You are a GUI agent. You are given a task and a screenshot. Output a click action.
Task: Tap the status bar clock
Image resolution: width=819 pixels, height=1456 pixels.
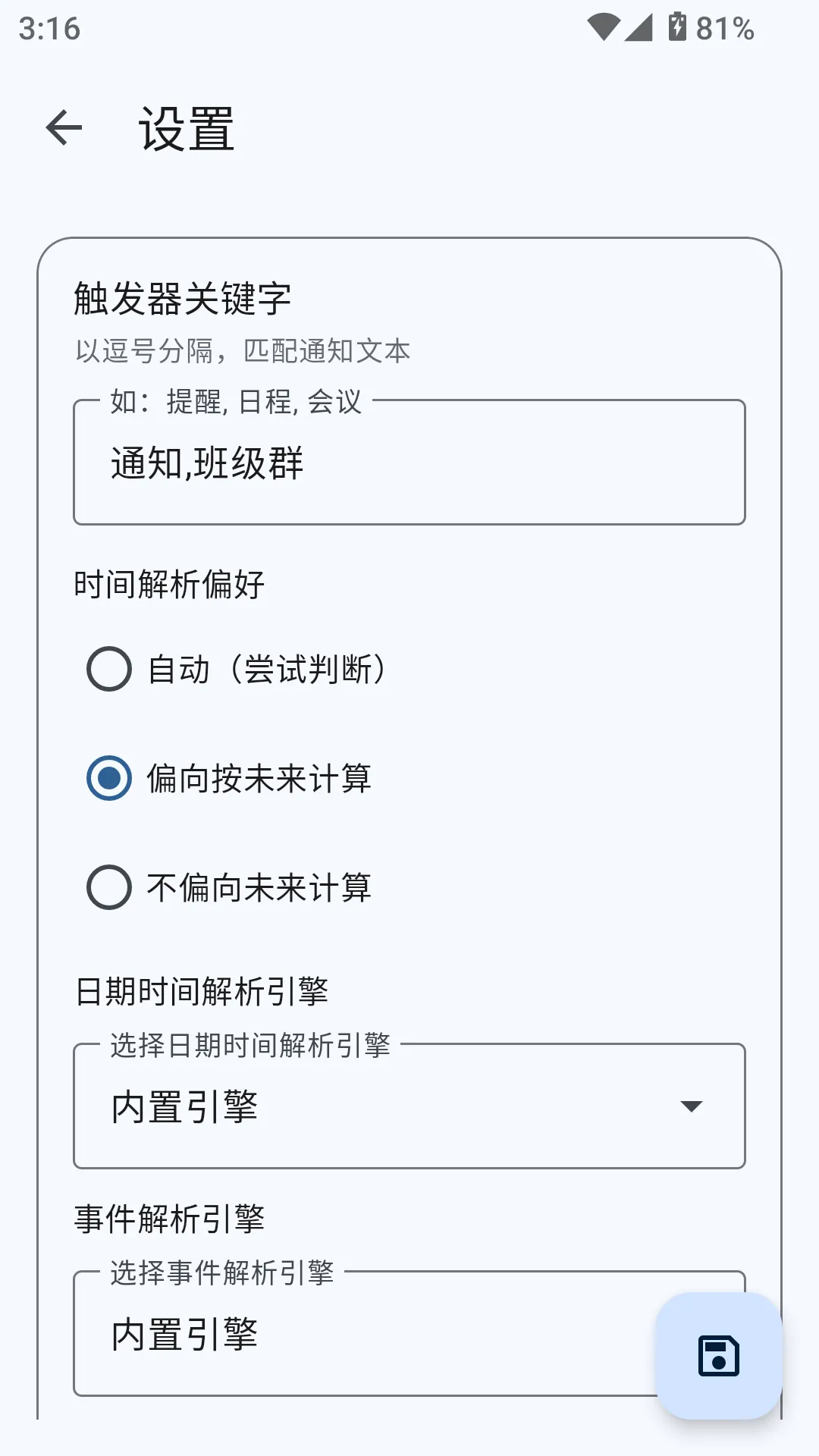(x=49, y=29)
